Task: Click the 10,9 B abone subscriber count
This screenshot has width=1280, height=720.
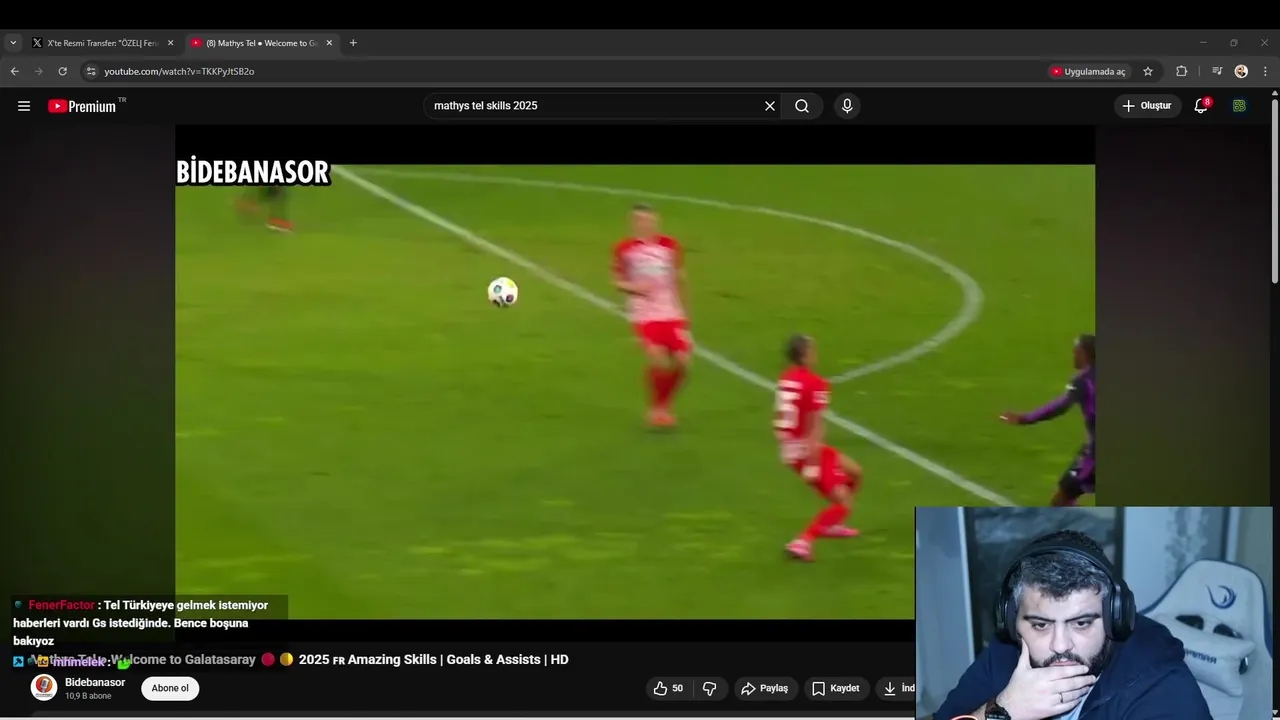Action: pyautogui.click(x=88, y=696)
